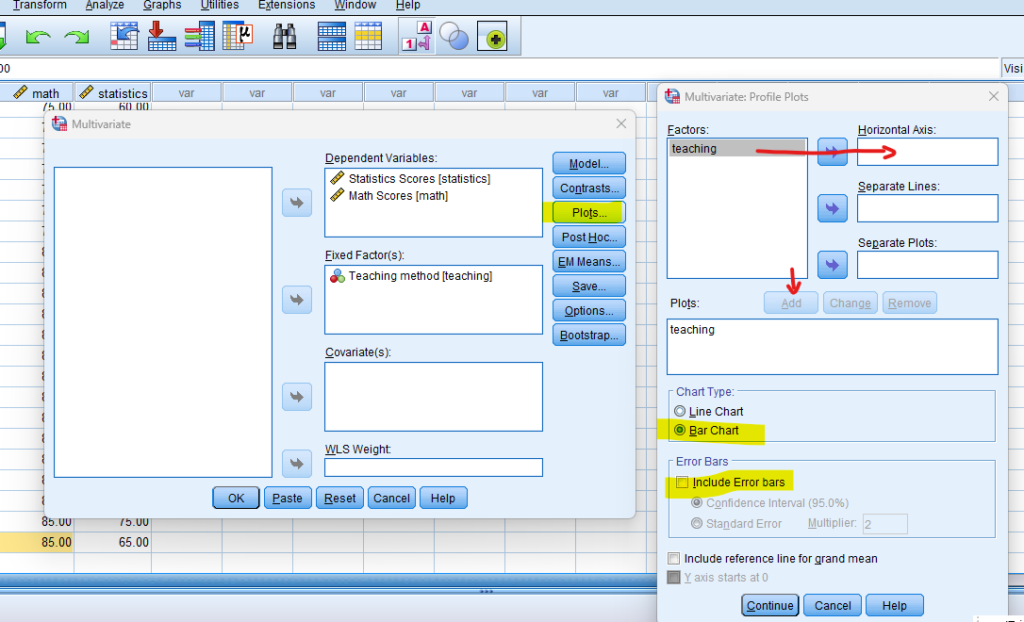Click the green Undo arrow icon
Screen dimensions: 1024x622
37,38
